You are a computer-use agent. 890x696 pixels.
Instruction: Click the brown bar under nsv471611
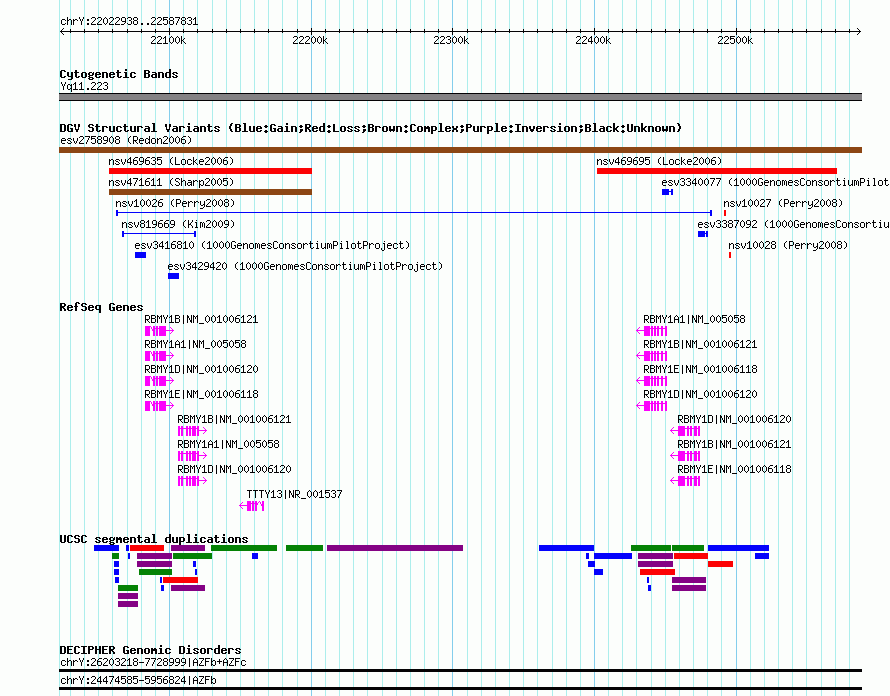coord(210,192)
